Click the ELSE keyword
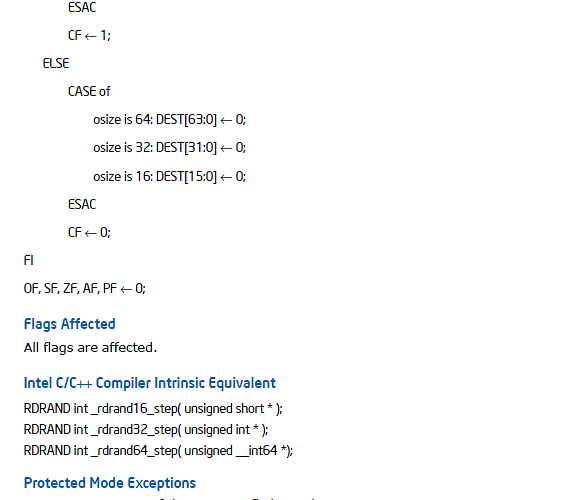This screenshot has width=579, height=500. click(56, 63)
